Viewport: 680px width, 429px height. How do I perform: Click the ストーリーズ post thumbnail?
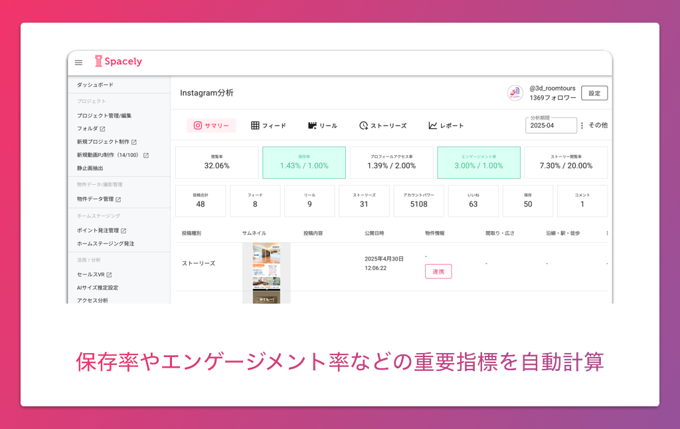point(266,271)
